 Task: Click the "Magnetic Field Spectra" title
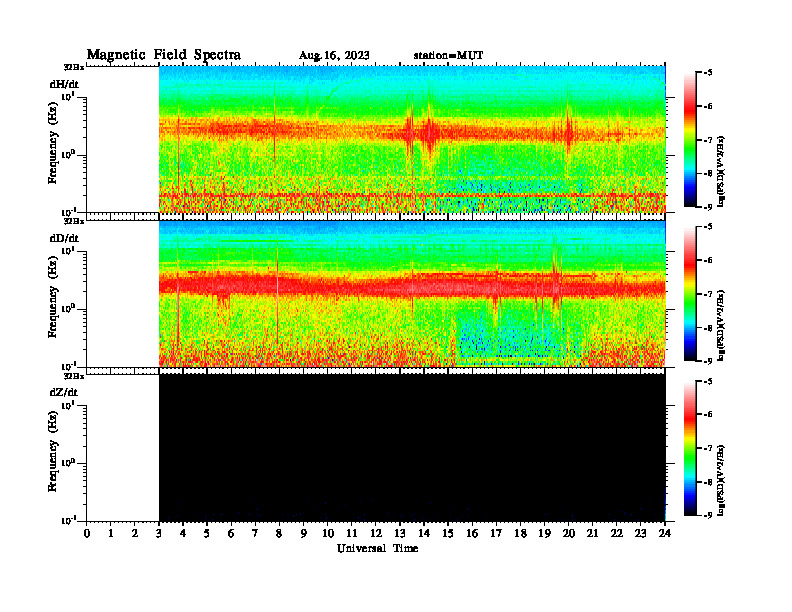(164, 55)
